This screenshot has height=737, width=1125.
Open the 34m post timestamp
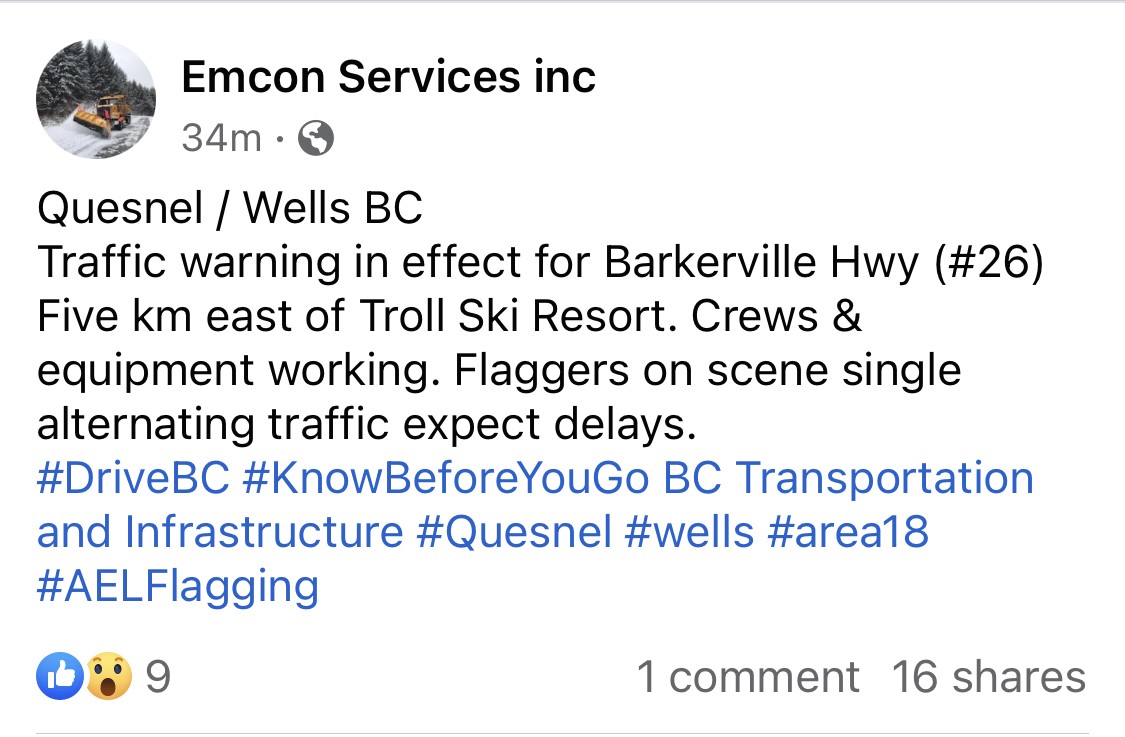coord(221,138)
